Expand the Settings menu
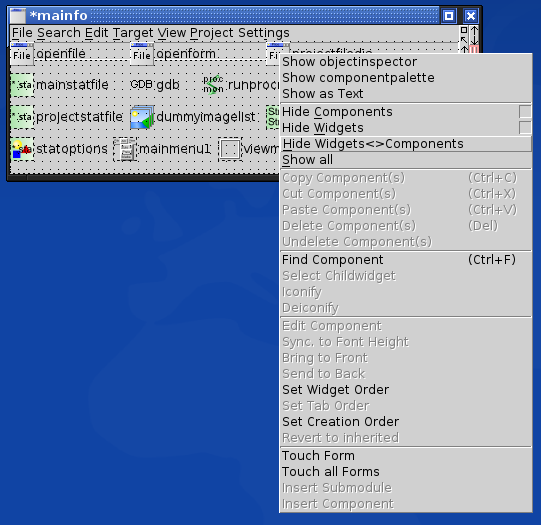The width and height of the screenshot is (541, 525). pyautogui.click(x=264, y=33)
